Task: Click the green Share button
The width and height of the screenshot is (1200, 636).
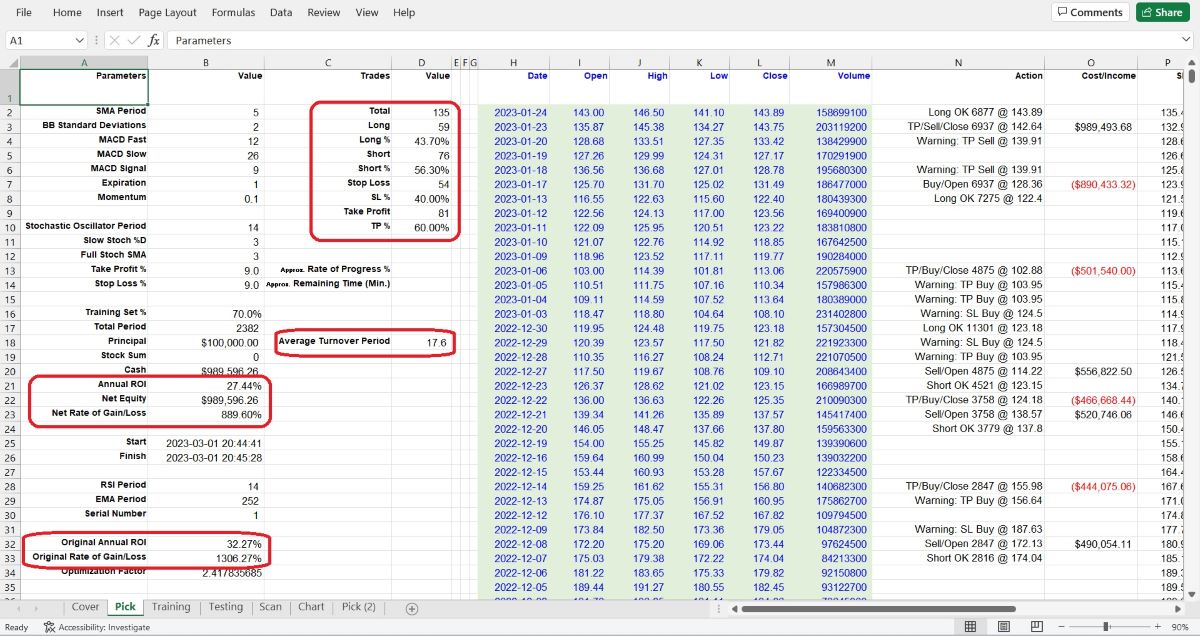Action: tap(1163, 12)
